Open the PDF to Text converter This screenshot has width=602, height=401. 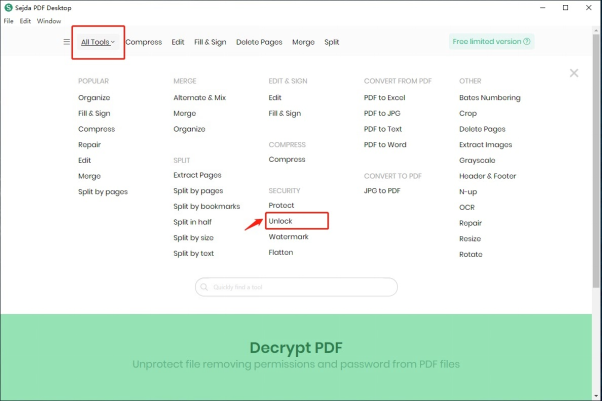[x=383, y=129]
